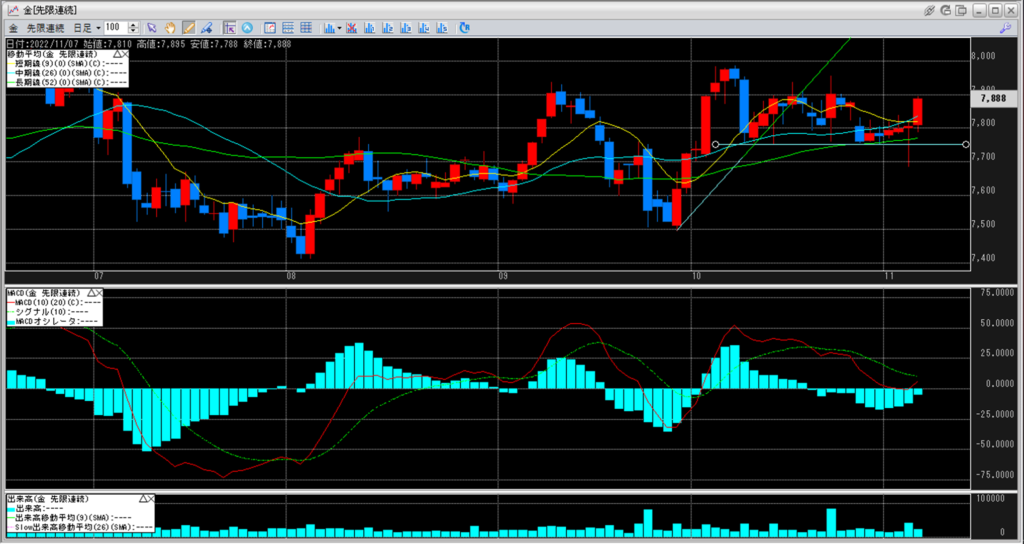
Task: Select the grid table layout icon
Action: pyautogui.click(x=306, y=27)
